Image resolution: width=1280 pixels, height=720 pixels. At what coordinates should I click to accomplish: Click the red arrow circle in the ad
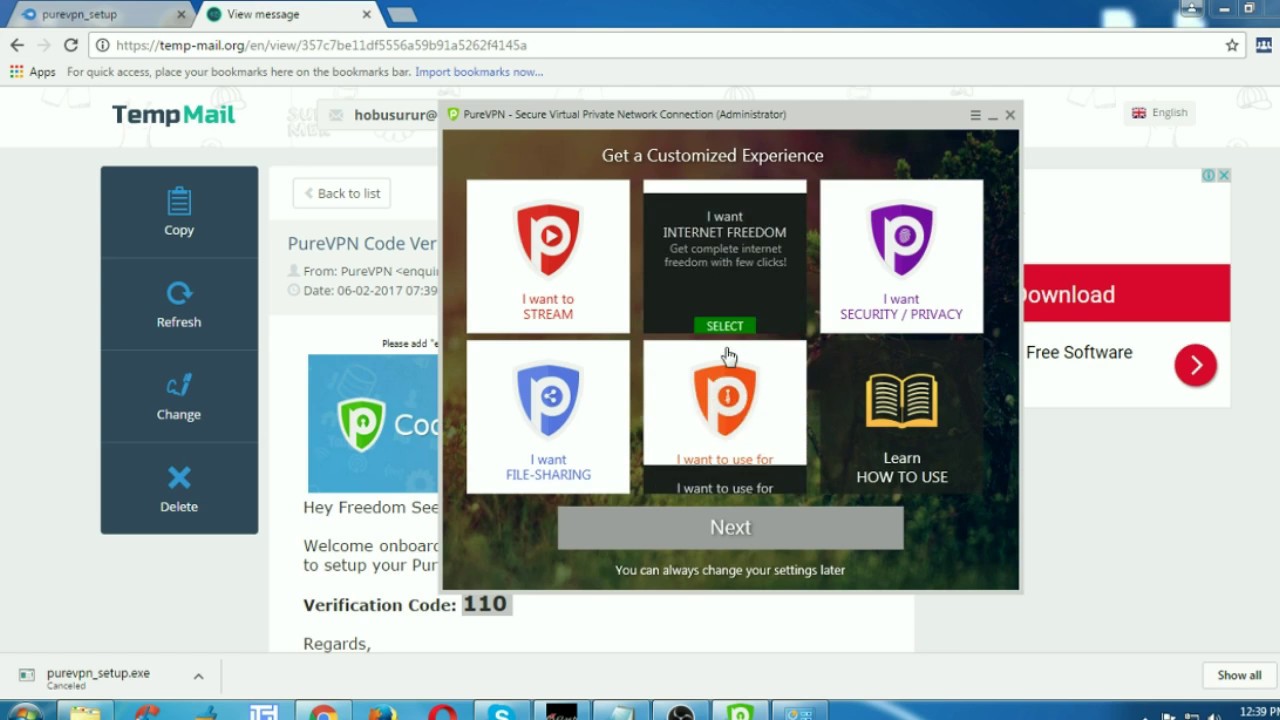[x=1196, y=365]
